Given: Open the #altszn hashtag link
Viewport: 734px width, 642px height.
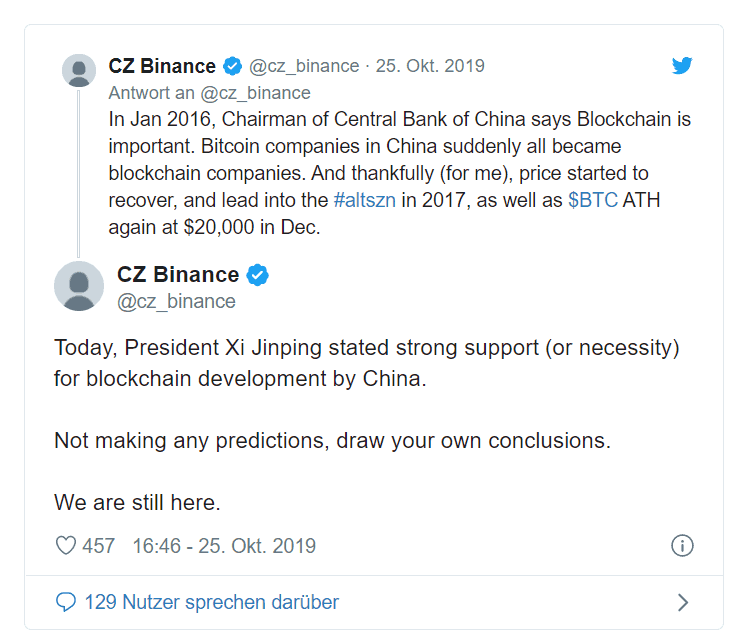Looking at the screenshot, I should (x=365, y=200).
